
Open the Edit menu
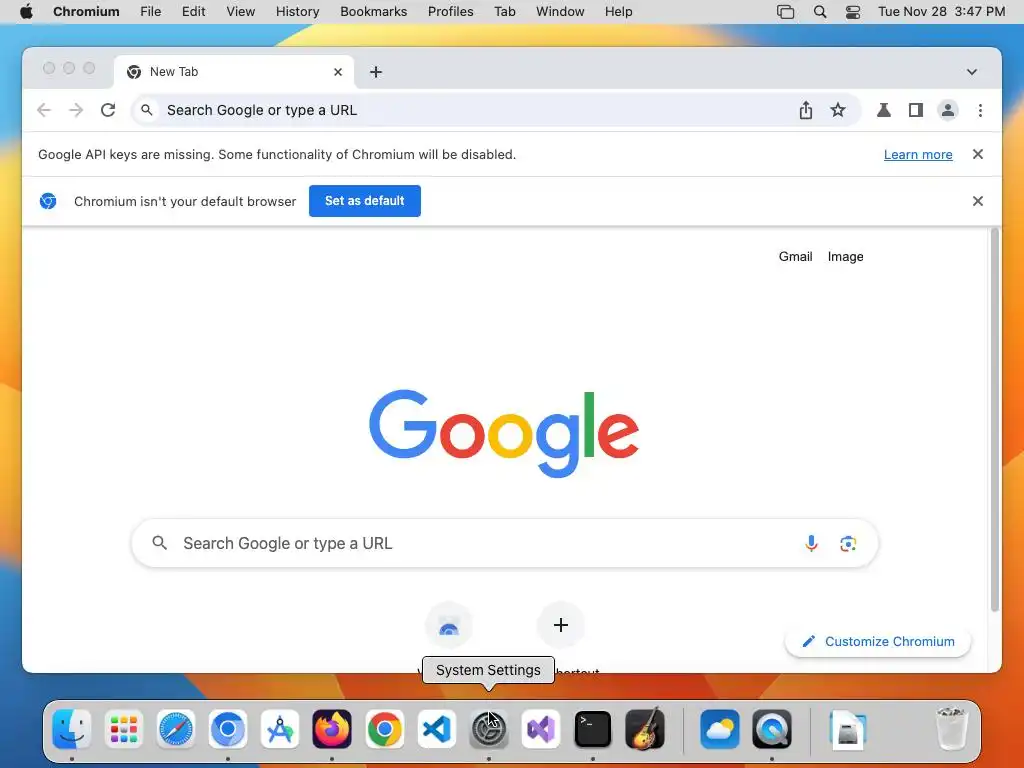(193, 12)
